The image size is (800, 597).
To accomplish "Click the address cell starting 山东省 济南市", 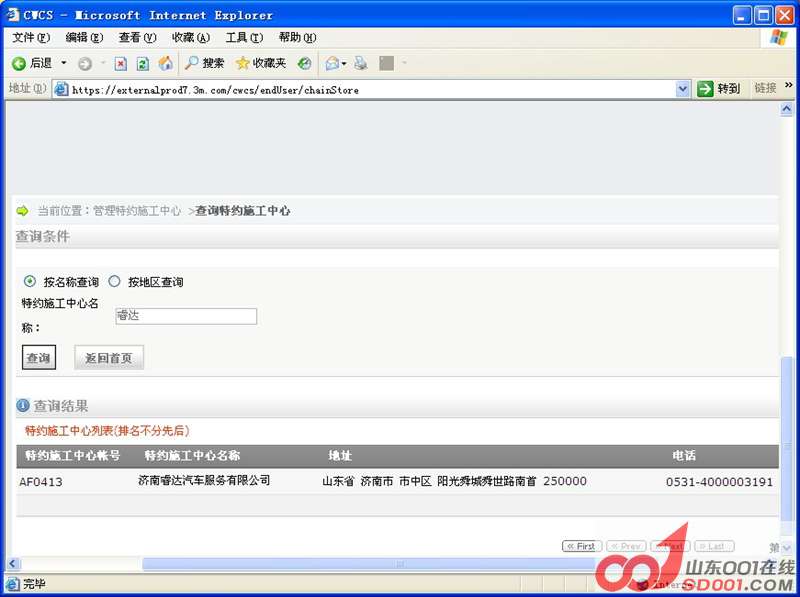I will click(x=454, y=481).
